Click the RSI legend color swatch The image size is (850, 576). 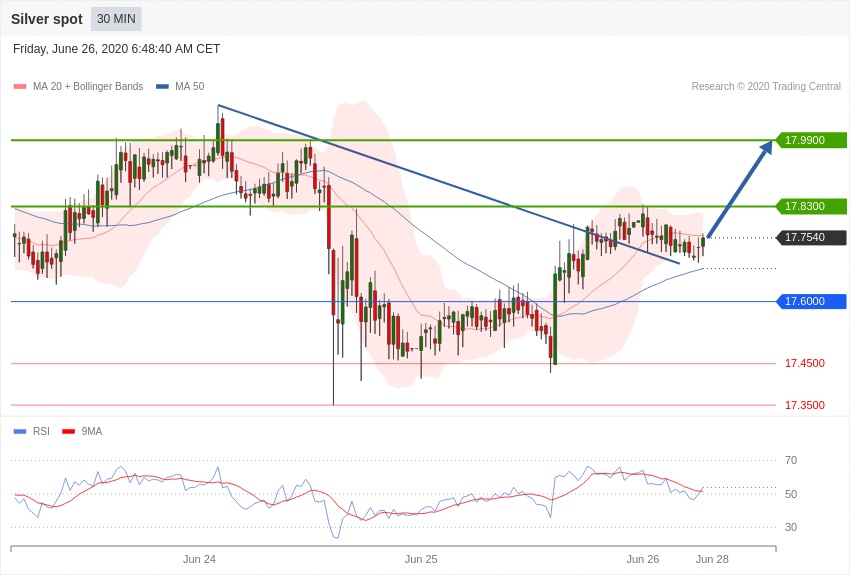(20, 432)
